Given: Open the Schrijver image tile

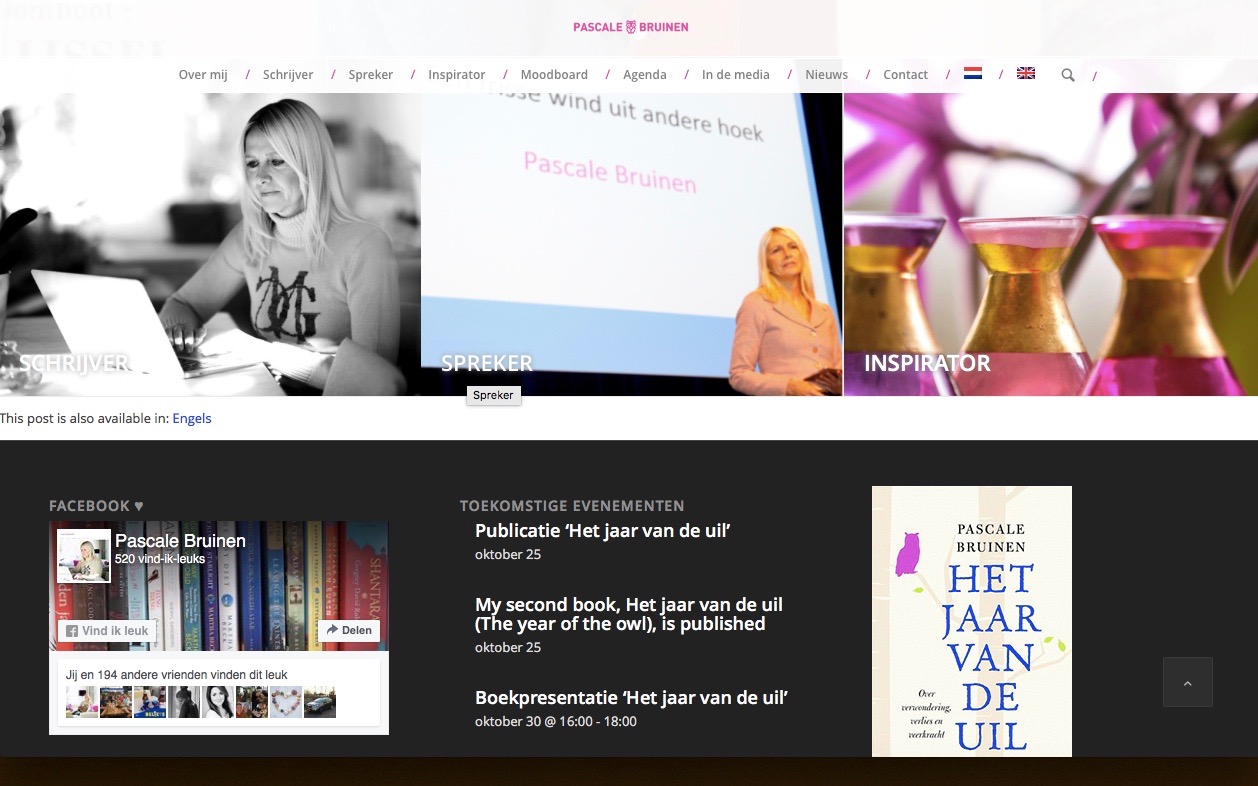Looking at the screenshot, I should point(210,245).
